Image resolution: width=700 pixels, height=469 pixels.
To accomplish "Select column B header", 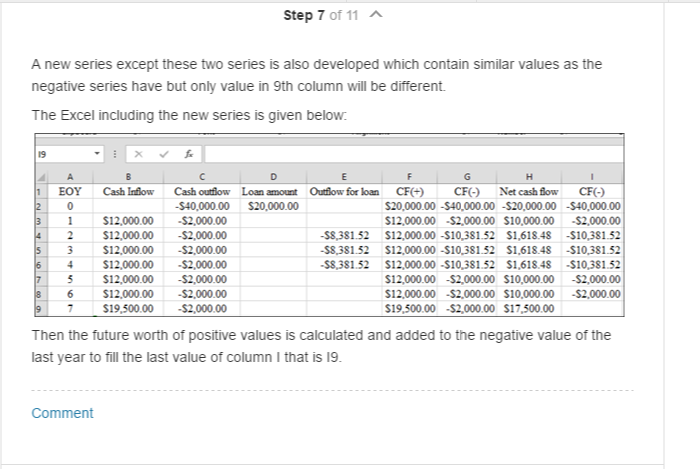I will [x=128, y=177].
